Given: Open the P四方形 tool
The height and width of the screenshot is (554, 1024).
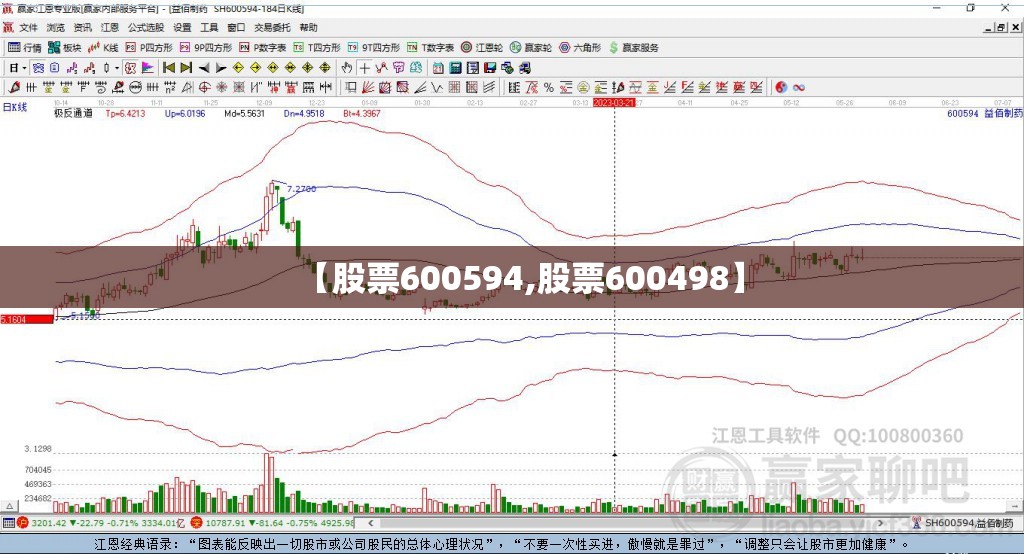Looking at the screenshot, I should pyautogui.click(x=148, y=48).
